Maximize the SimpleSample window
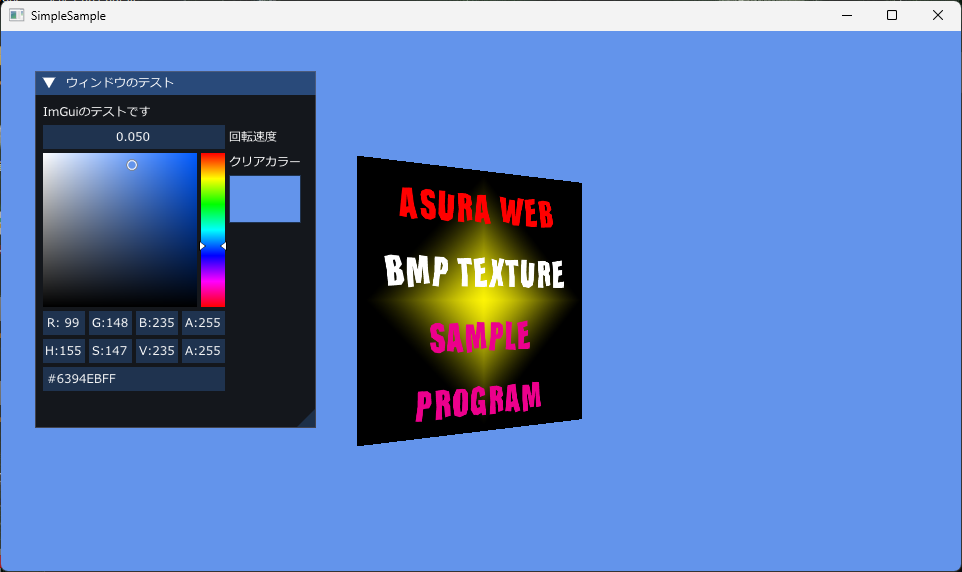The height and width of the screenshot is (572, 962). coord(892,15)
